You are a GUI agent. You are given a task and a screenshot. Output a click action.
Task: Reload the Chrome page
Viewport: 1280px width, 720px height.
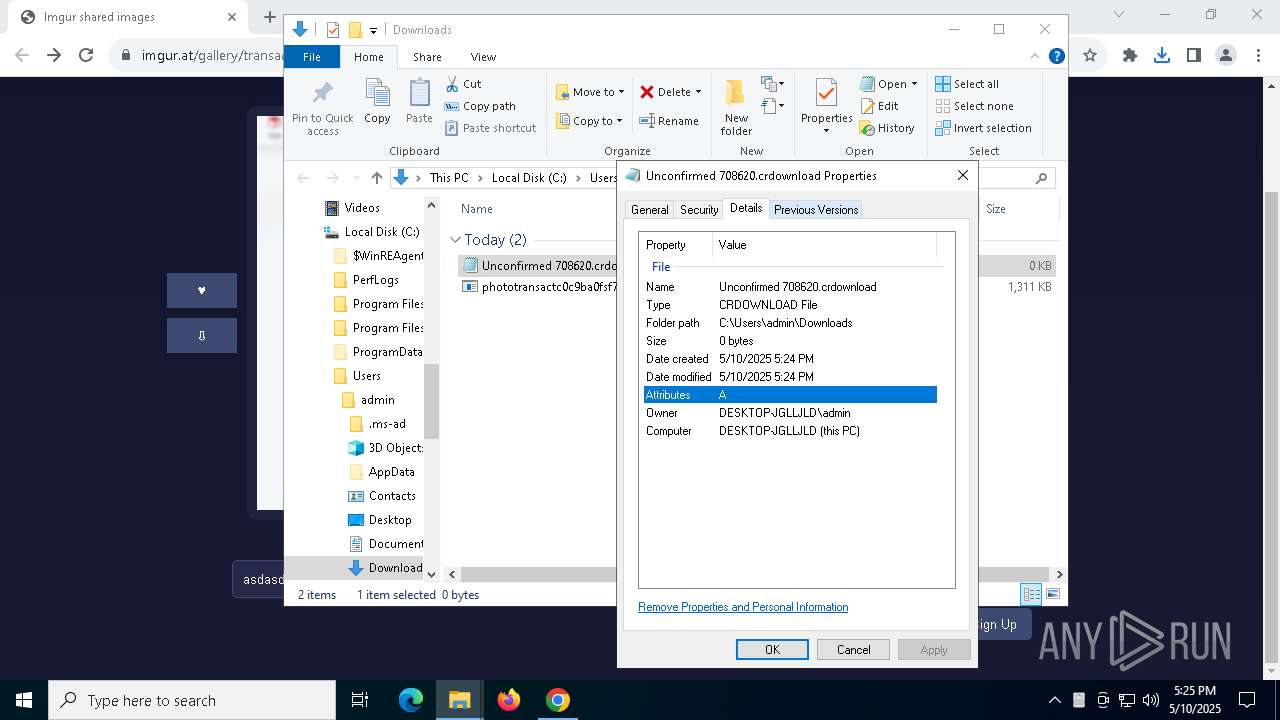(x=86, y=56)
